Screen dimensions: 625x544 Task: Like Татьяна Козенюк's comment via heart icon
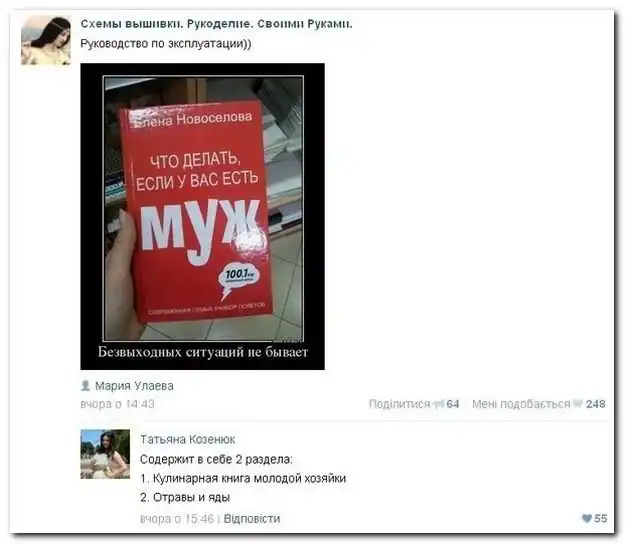(587, 518)
